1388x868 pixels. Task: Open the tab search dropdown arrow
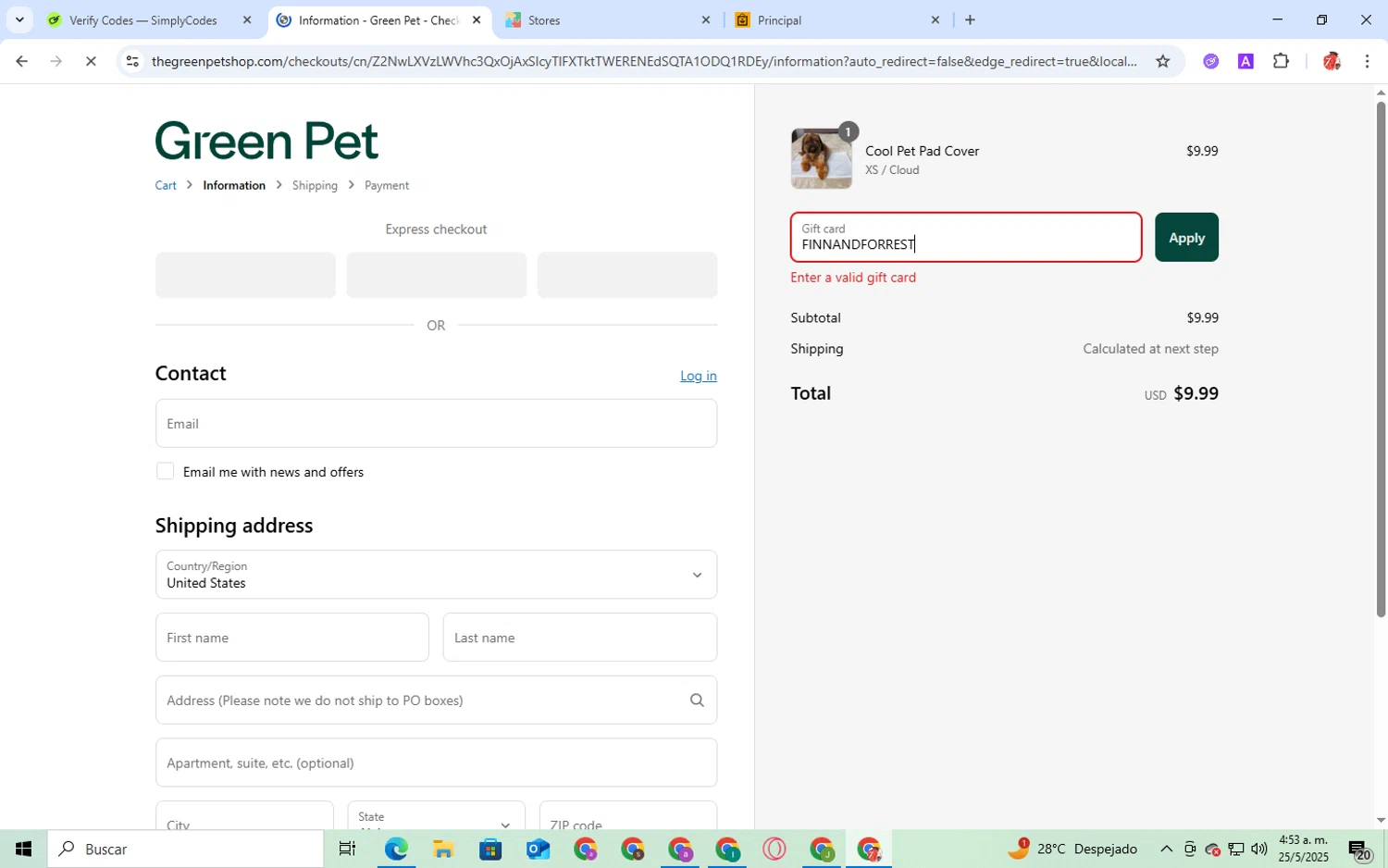(19, 19)
